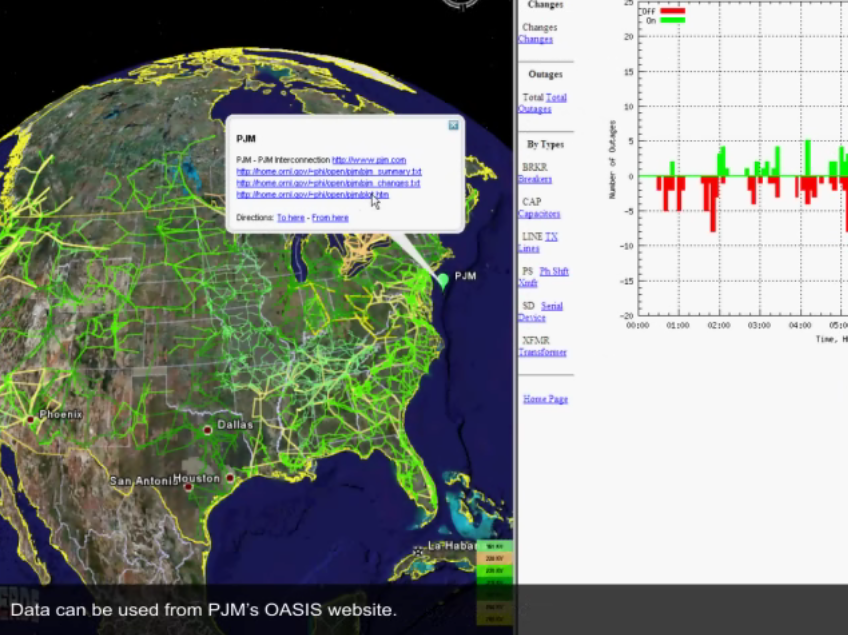The width and height of the screenshot is (848, 635).
Task: Open the pjm_summary.txt link
Action: pyautogui.click(x=328, y=172)
